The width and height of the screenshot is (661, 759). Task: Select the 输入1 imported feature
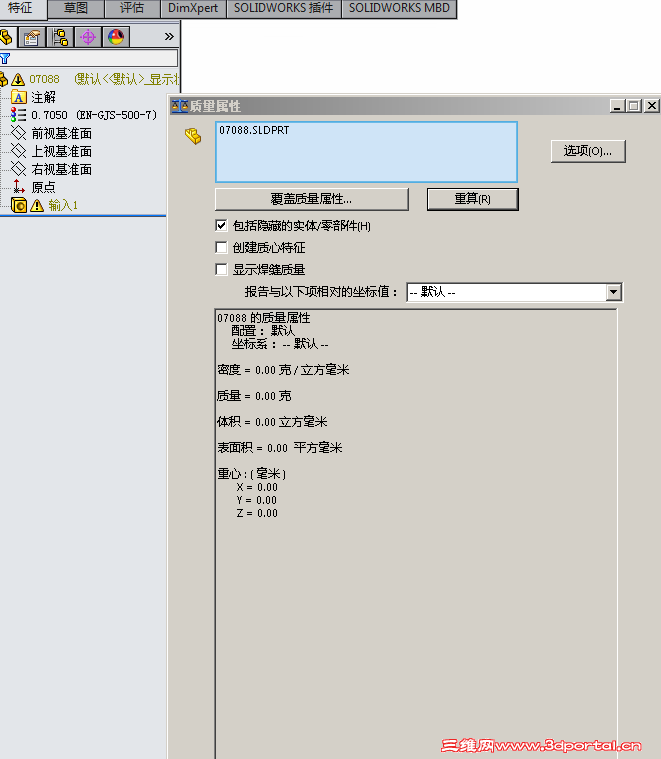point(63,205)
